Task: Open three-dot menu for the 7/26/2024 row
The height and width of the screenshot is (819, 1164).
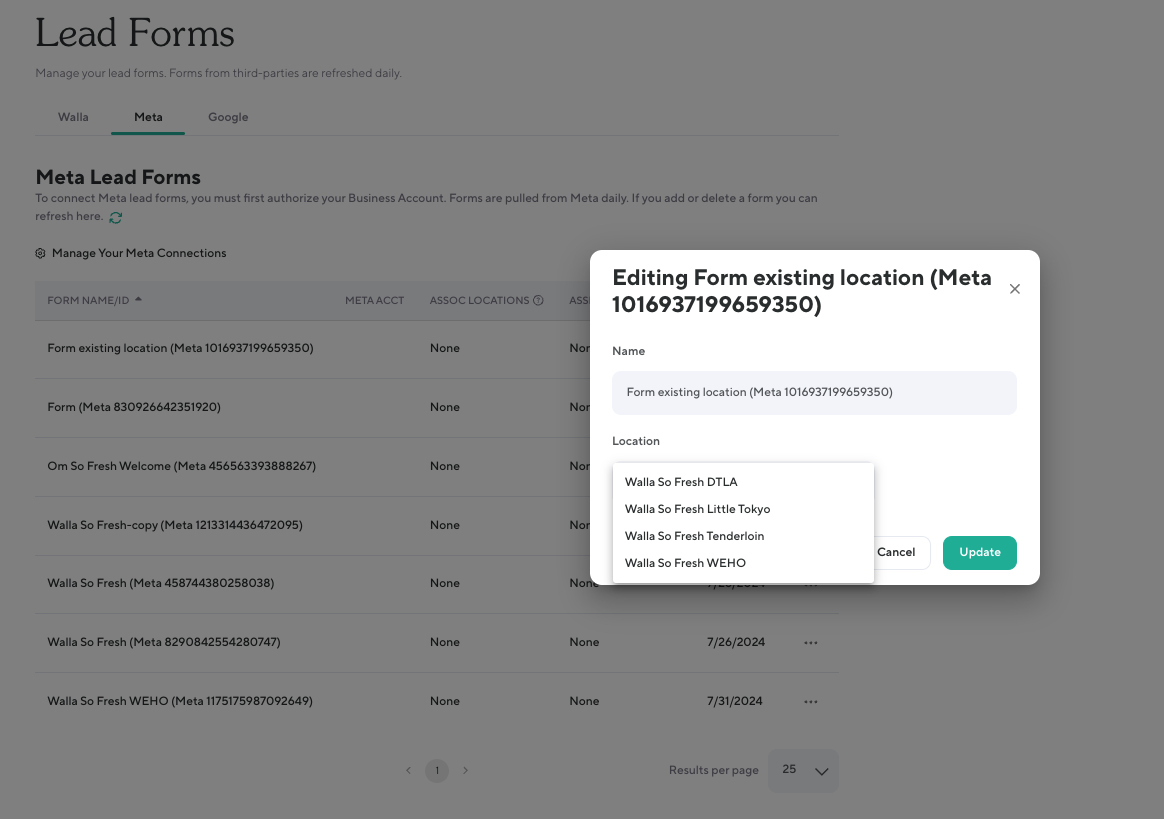Action: 810,643
